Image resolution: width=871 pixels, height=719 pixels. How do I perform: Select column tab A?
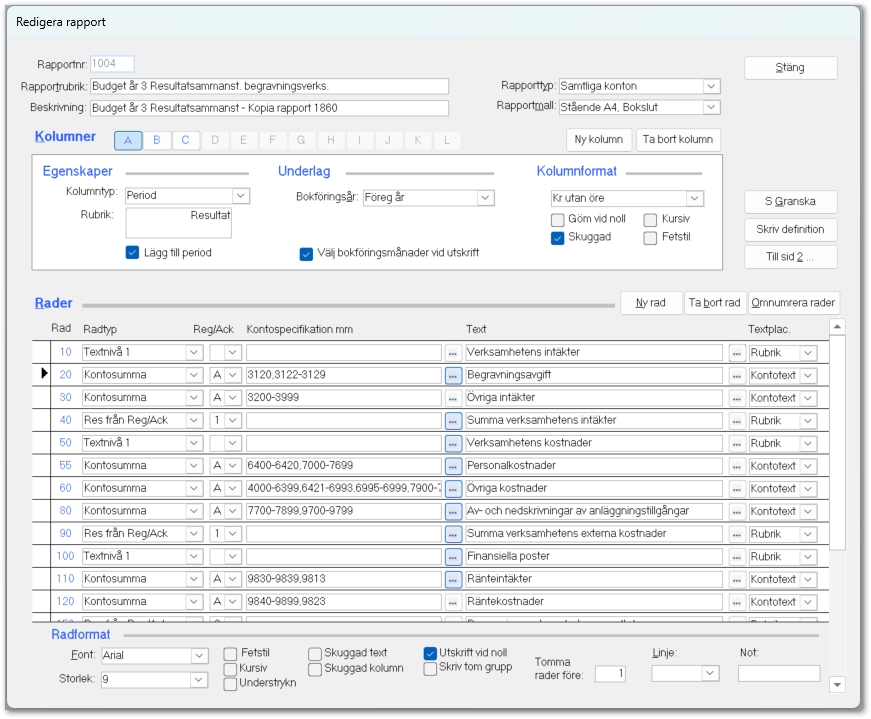tap(128, 141)
